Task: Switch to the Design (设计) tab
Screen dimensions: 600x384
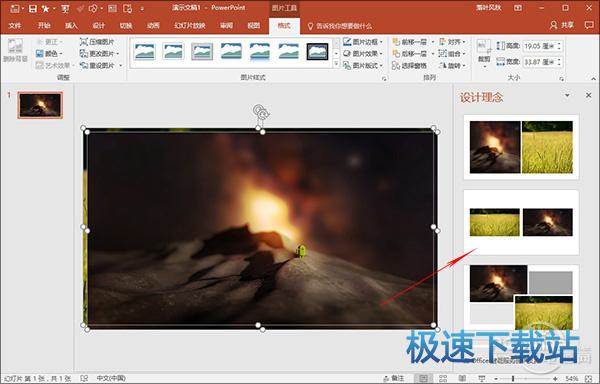Action: tap(99, 26)
